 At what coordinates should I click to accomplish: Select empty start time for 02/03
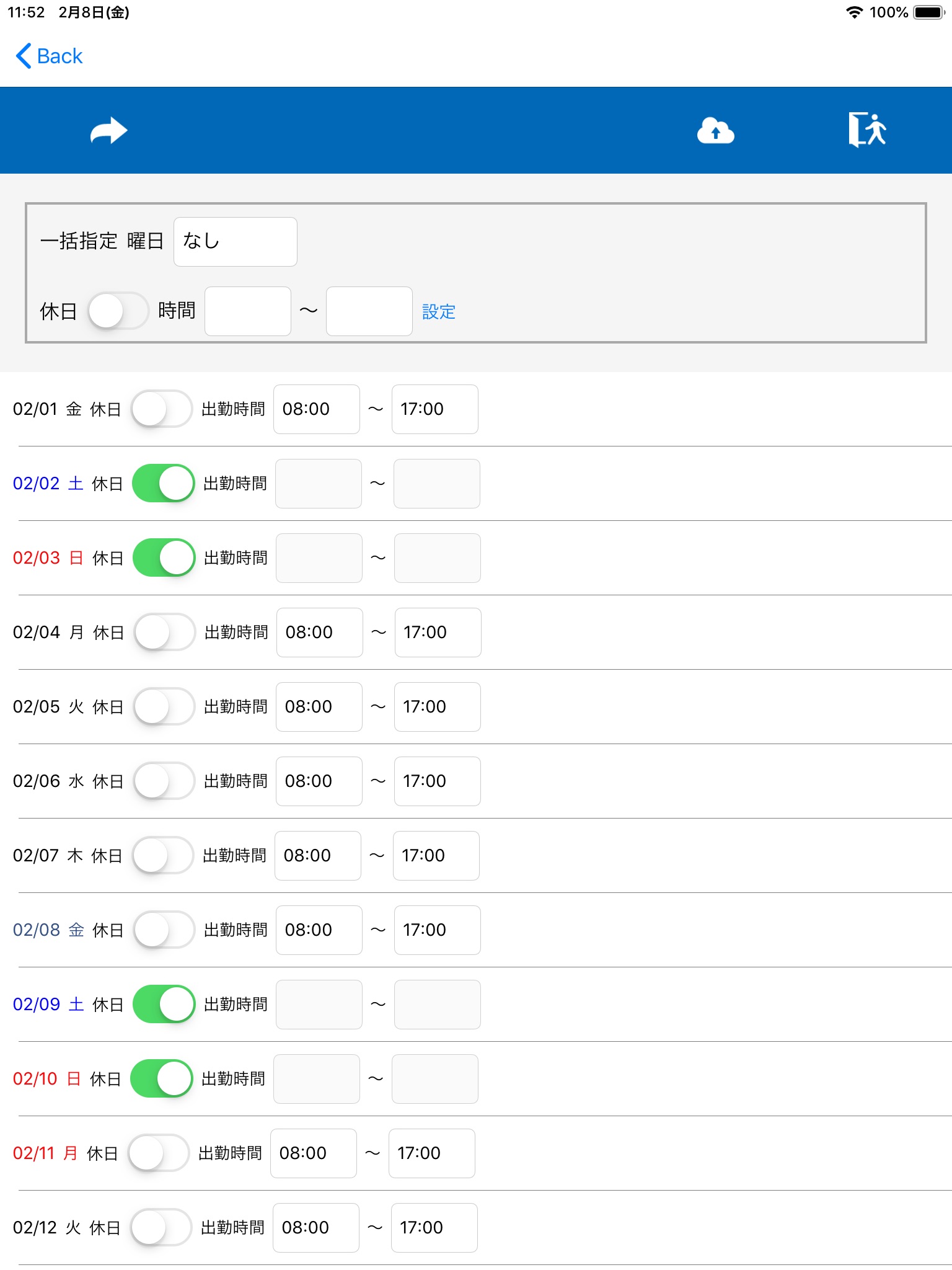[x=319, y=558]
